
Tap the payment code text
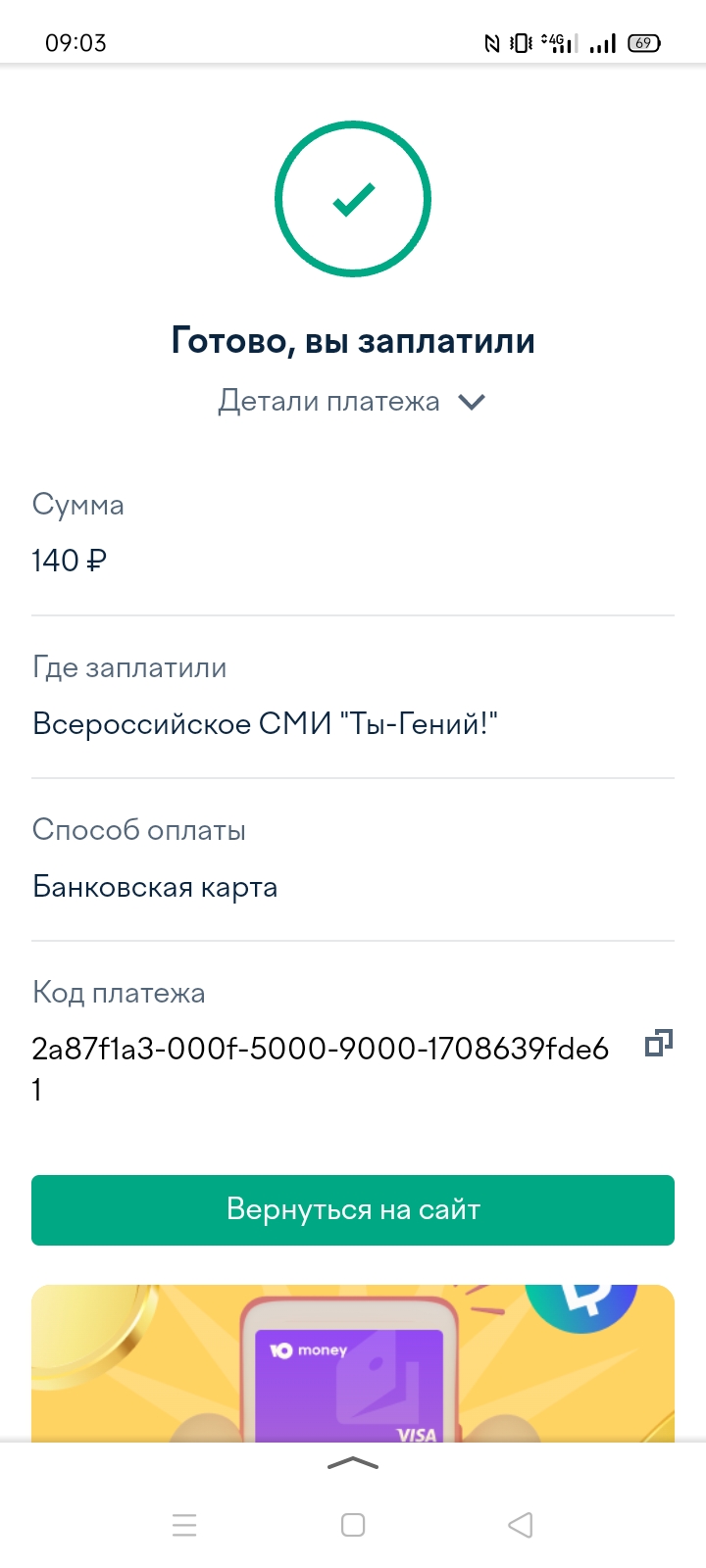pyautogui.click(x=320, y=1050)
